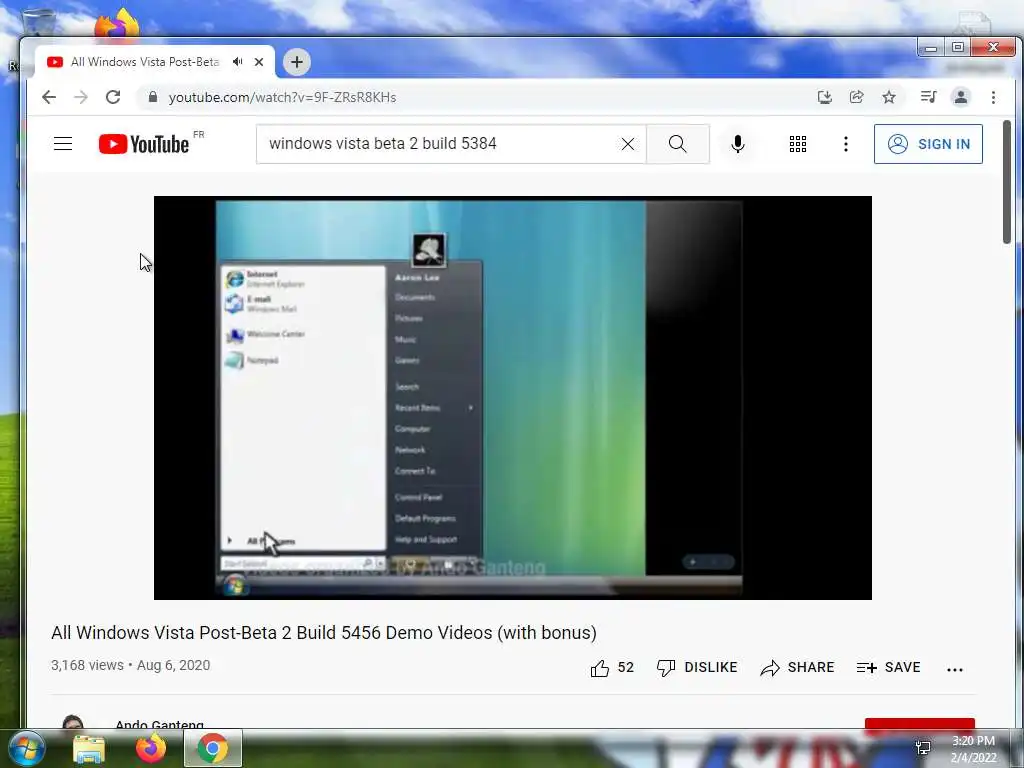
Task: Click the install app icon in address bar
Action: point(825,97)
